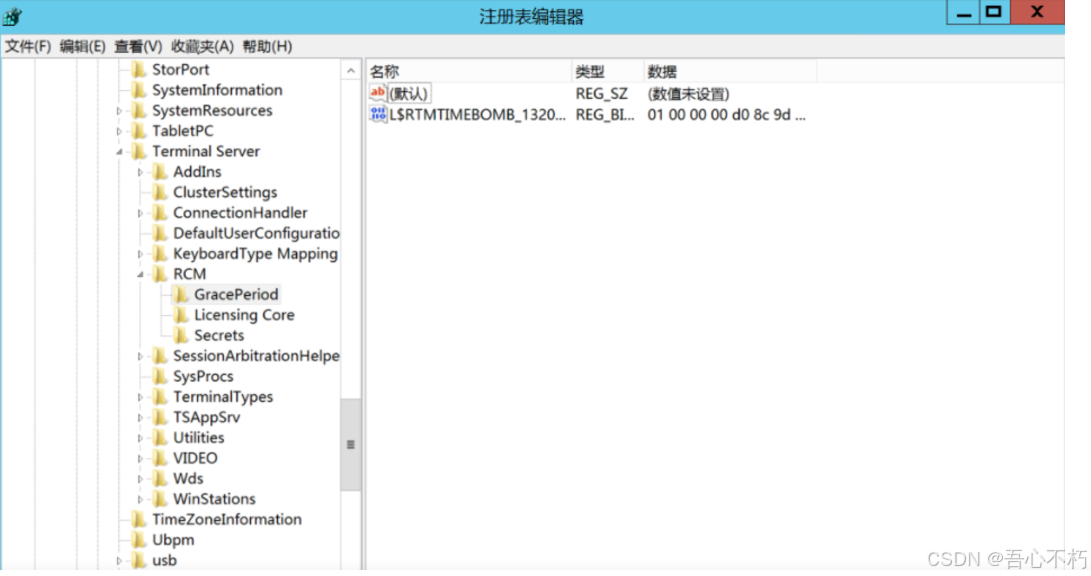Click the Registry Editor app icon in title bar
The height and width of the screenshot is (576, 1091).
(x=13, y=16)
